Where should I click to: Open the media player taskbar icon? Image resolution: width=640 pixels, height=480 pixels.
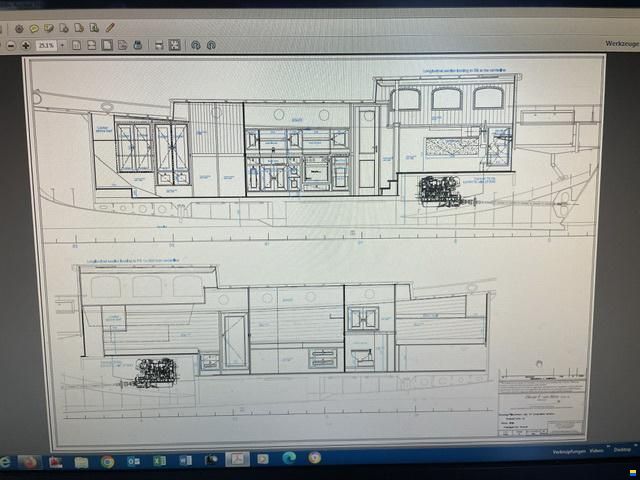263,459
